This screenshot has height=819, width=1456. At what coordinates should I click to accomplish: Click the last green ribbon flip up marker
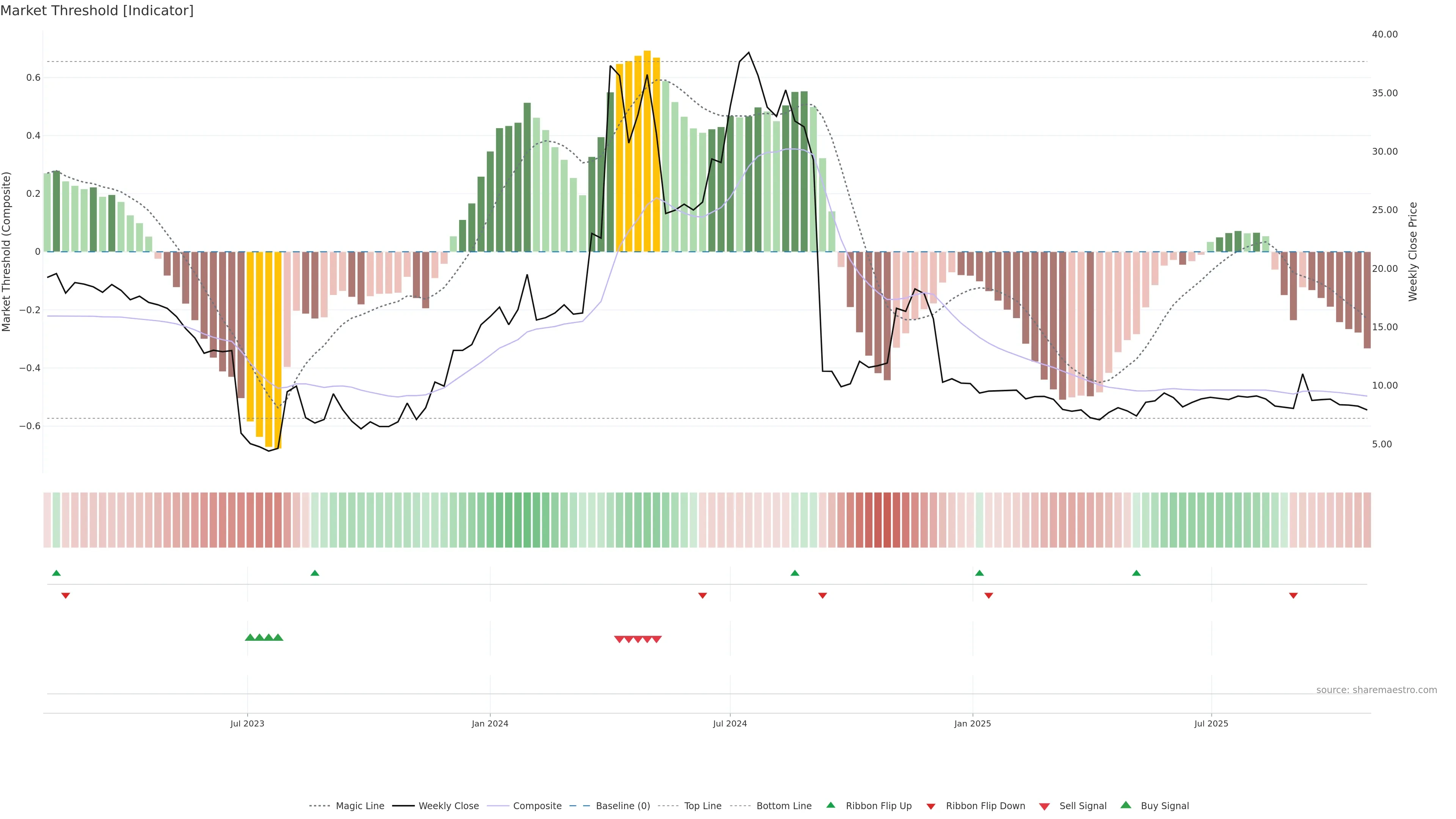coord(1136,573)
